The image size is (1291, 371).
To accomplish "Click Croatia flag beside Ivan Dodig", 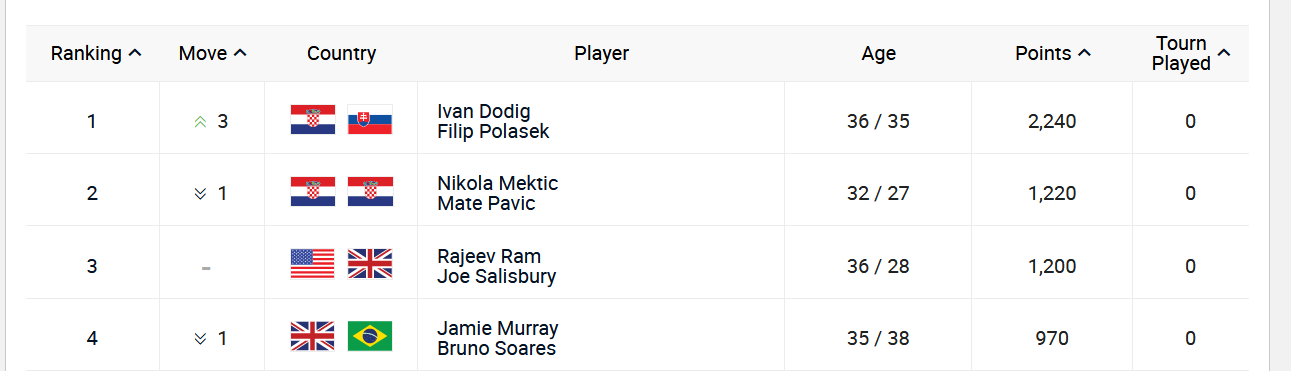I will (312, 120).
